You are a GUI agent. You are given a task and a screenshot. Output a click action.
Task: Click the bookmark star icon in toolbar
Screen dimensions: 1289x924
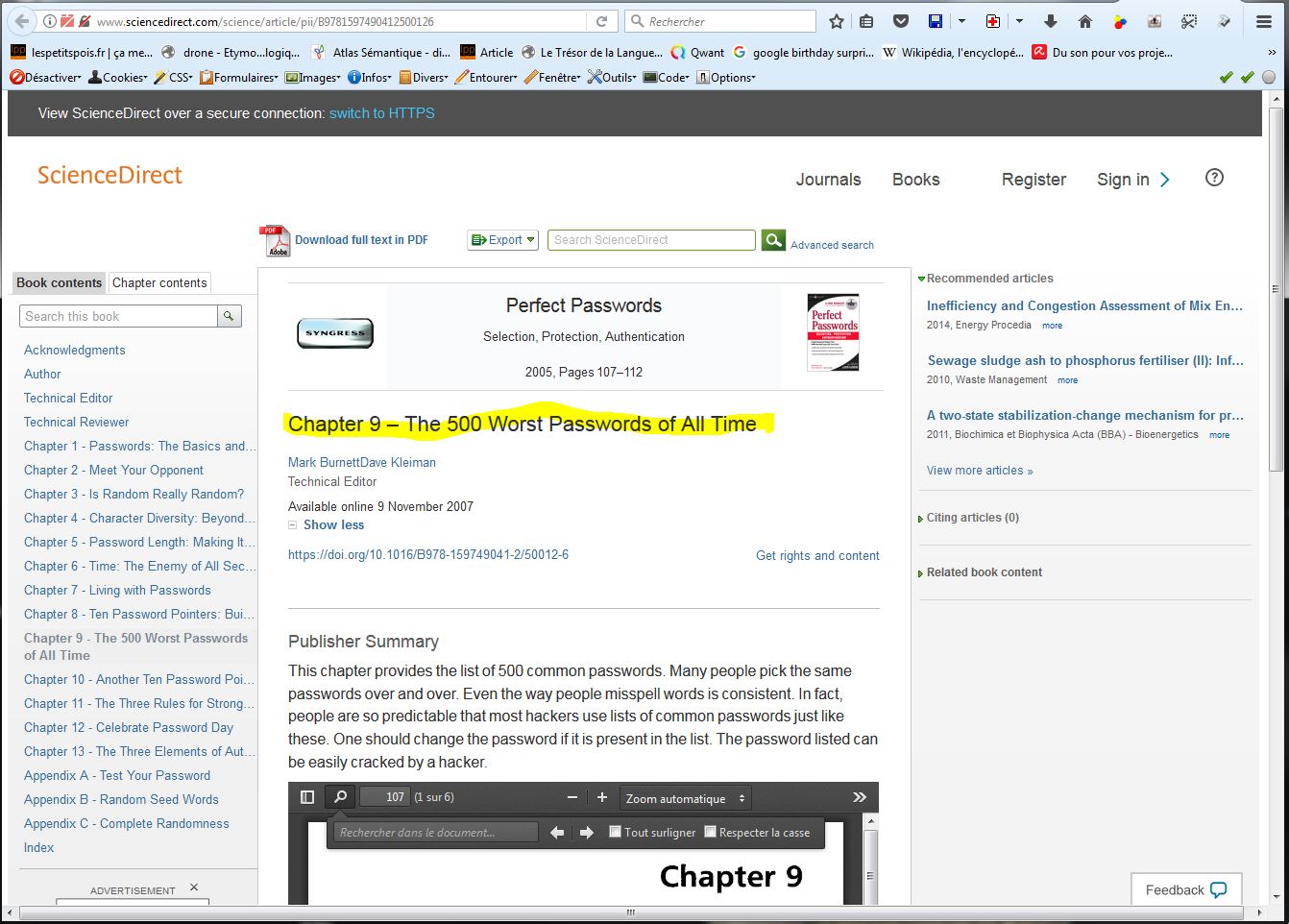(x=837, y=21)
